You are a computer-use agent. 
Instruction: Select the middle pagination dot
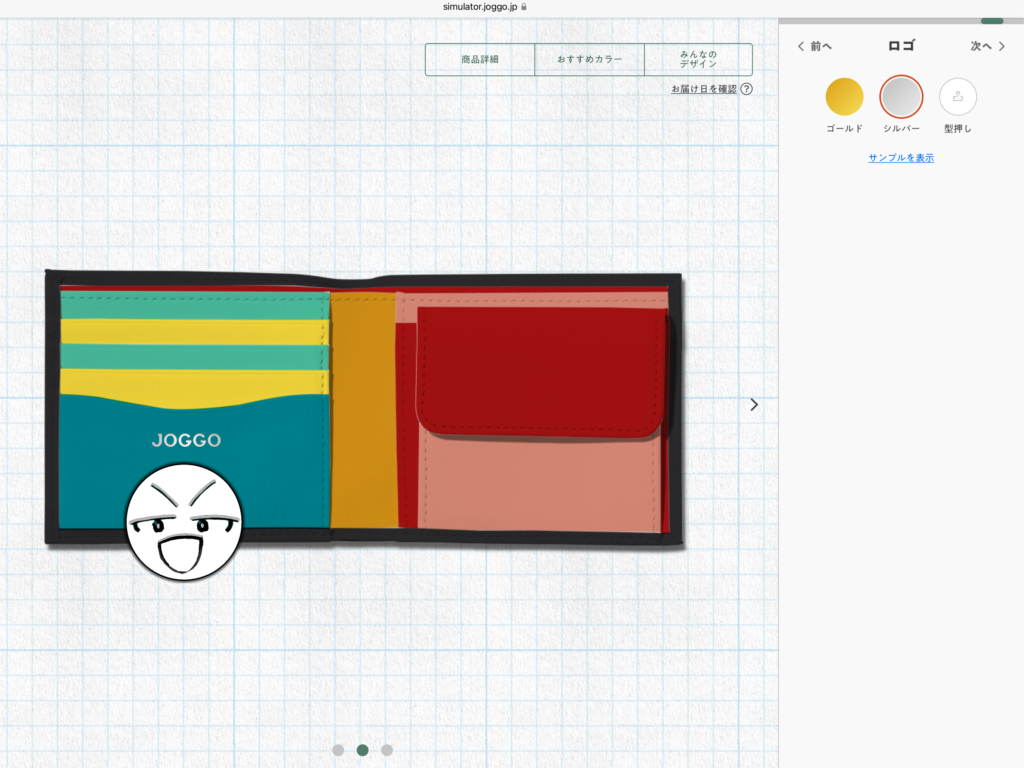click(x=362, y=750)
